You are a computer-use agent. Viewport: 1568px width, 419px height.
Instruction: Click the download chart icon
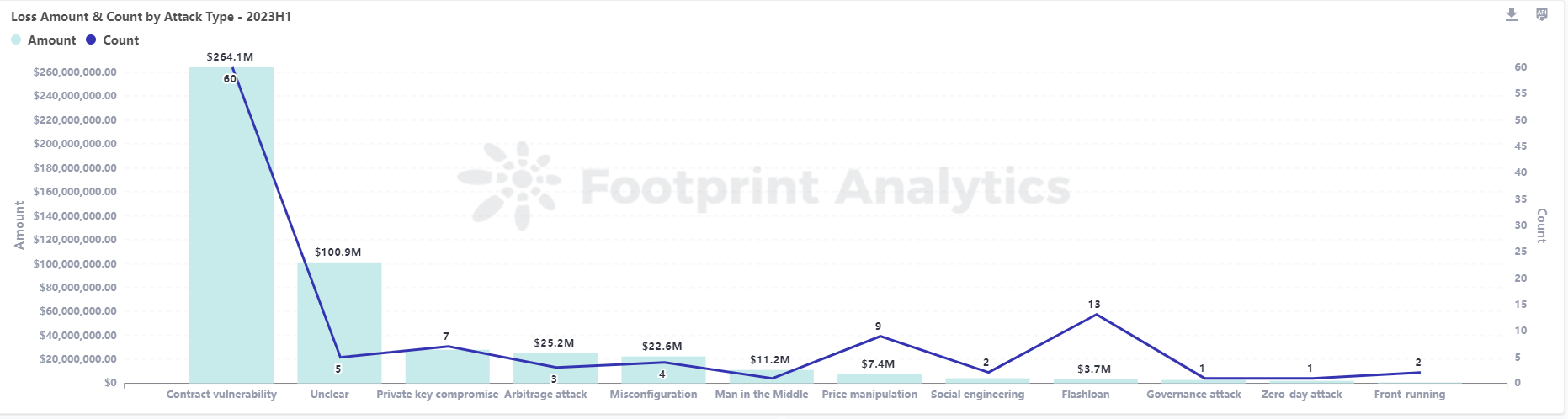pyautogui.click(x=1512, y=14)
